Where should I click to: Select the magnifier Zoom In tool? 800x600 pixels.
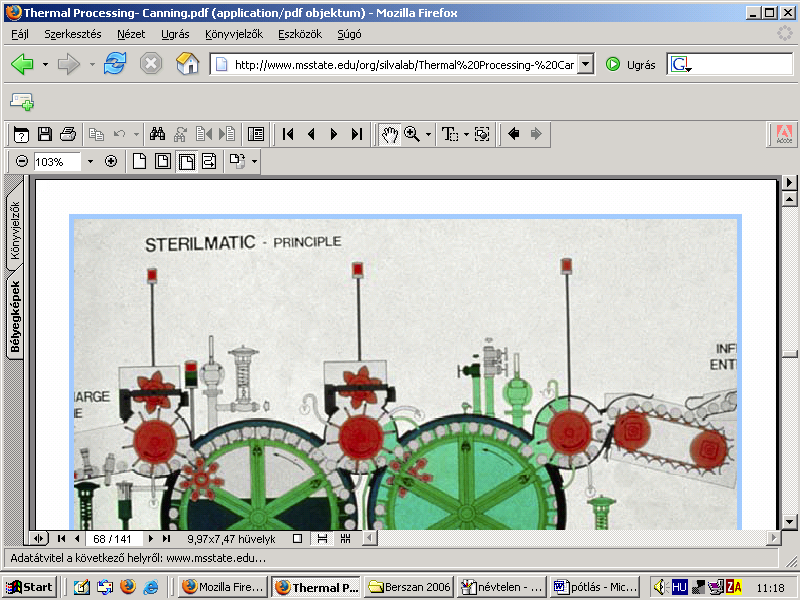411,134
